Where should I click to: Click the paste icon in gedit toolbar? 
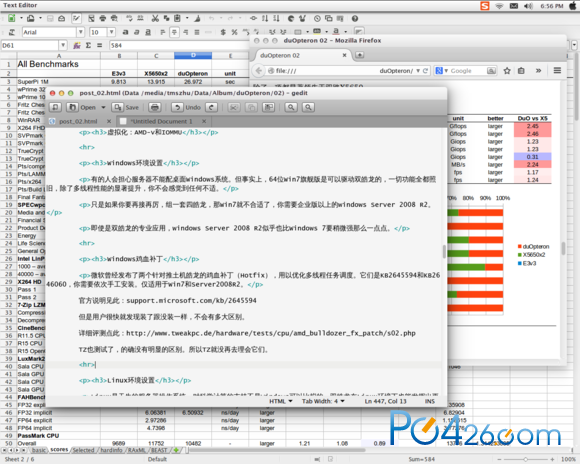pos(269,107)
